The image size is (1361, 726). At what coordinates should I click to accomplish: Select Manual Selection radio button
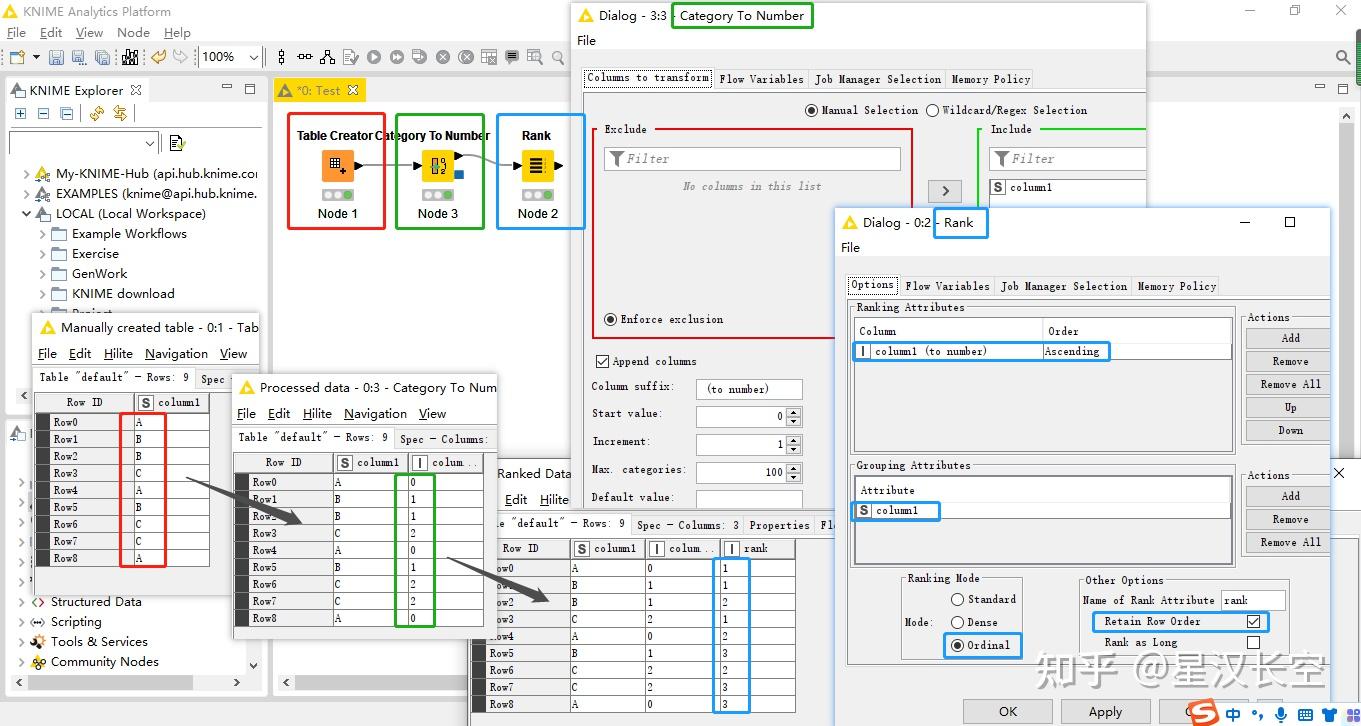point(811,110)
